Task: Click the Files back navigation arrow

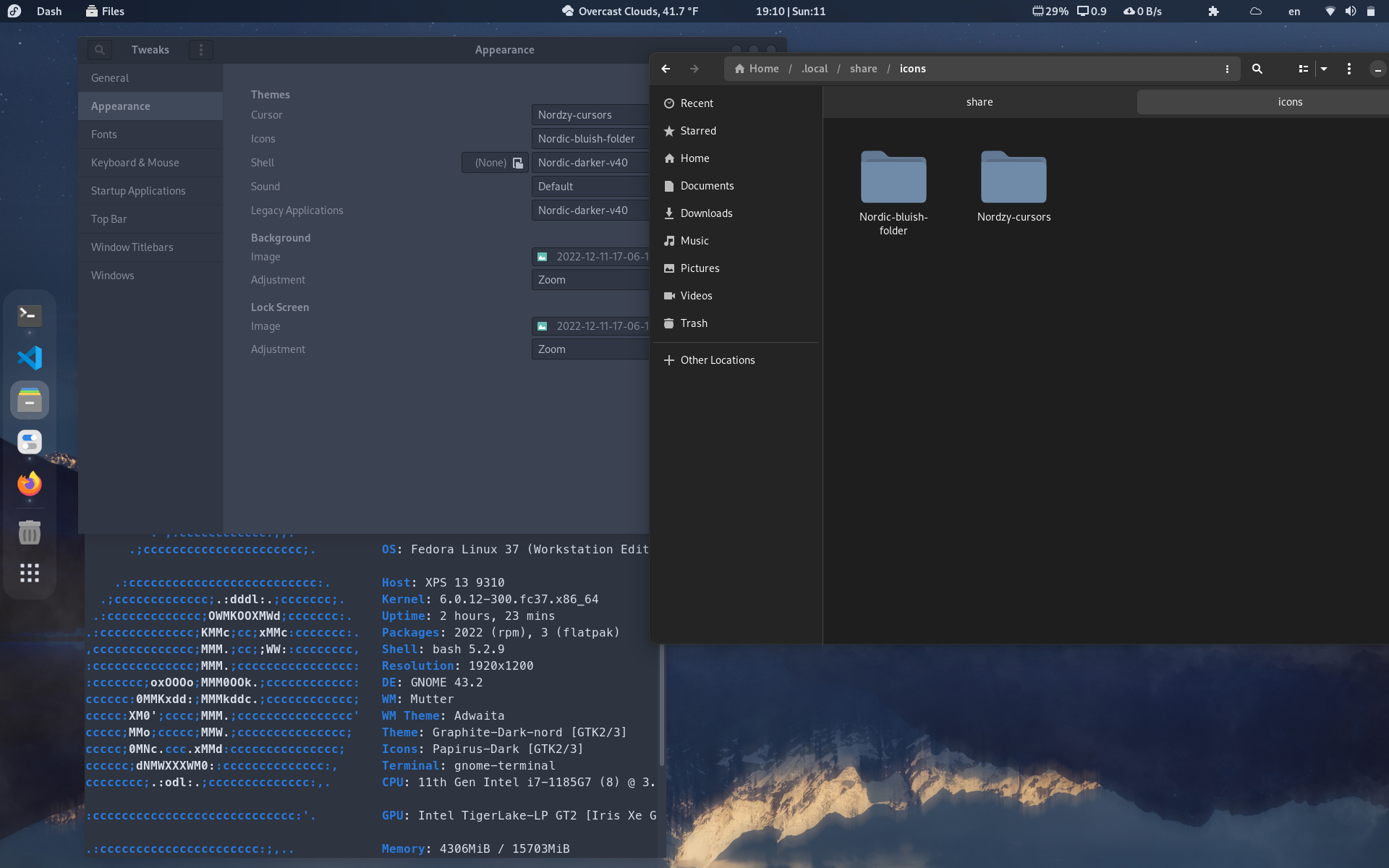Action: [666, 69]
